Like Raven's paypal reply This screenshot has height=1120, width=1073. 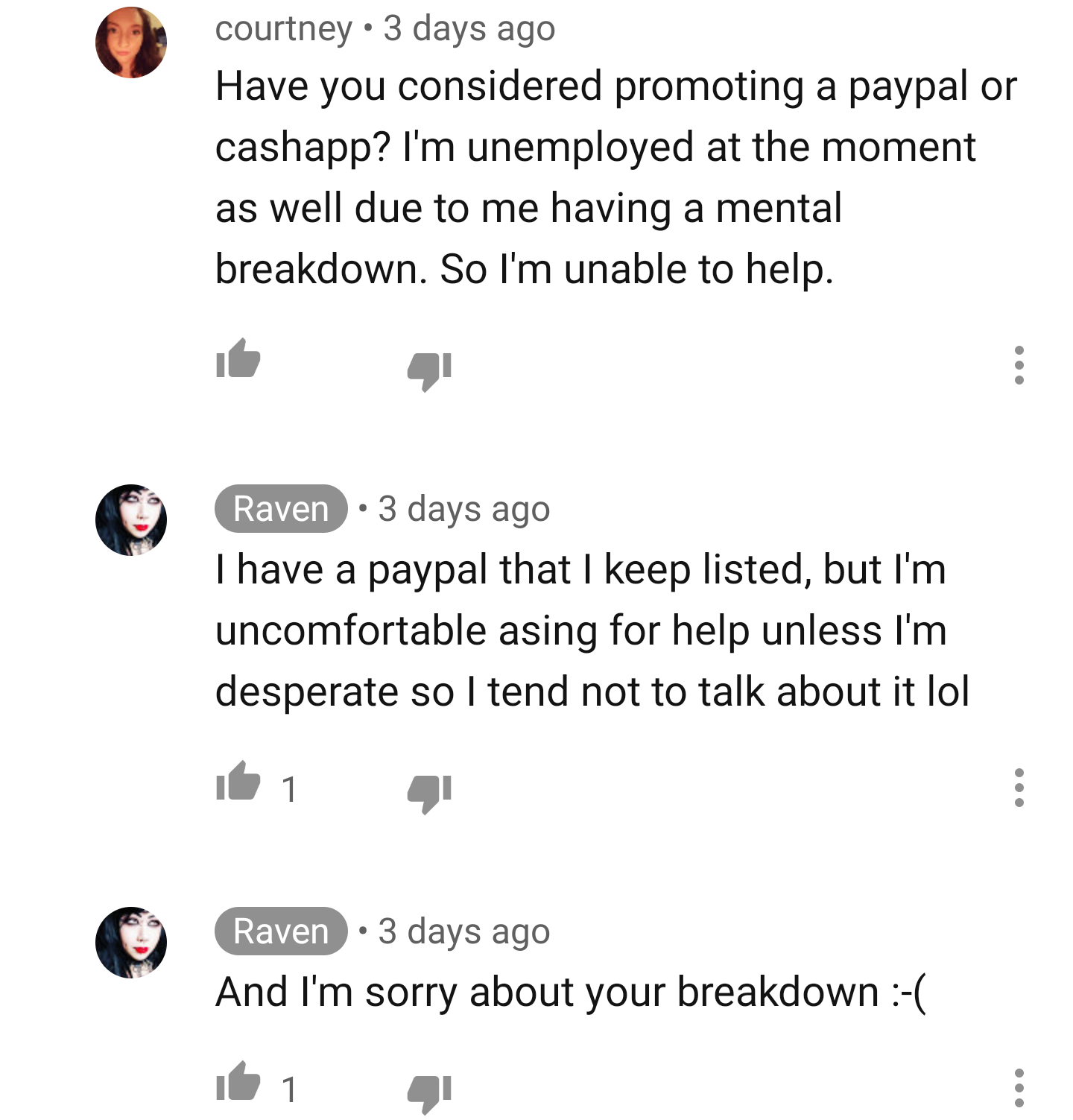click(x=238, y=781)
